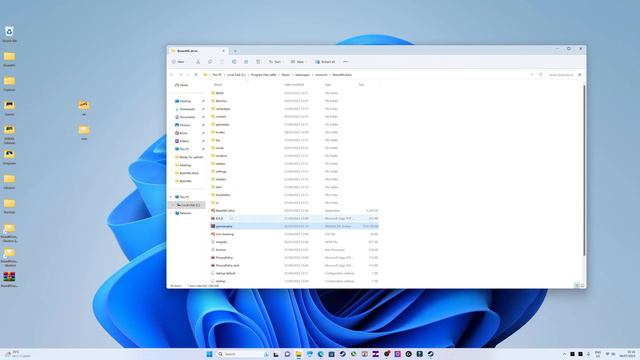Image resolution: width=640 pixels, height=360 pixels.
Task: Click the taskbar Search box
Action: [x=242, y=354]
